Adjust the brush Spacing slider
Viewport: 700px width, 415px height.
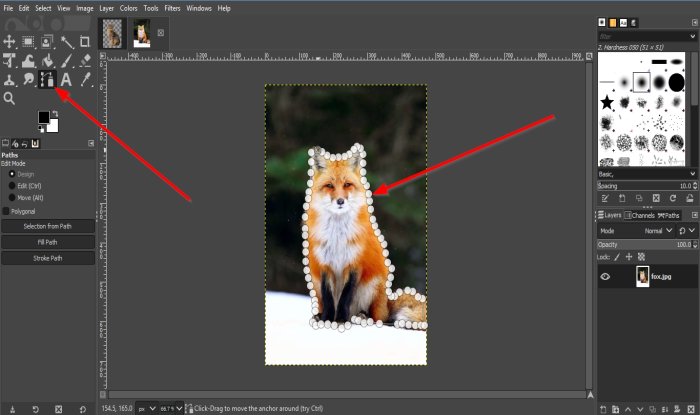643,186
